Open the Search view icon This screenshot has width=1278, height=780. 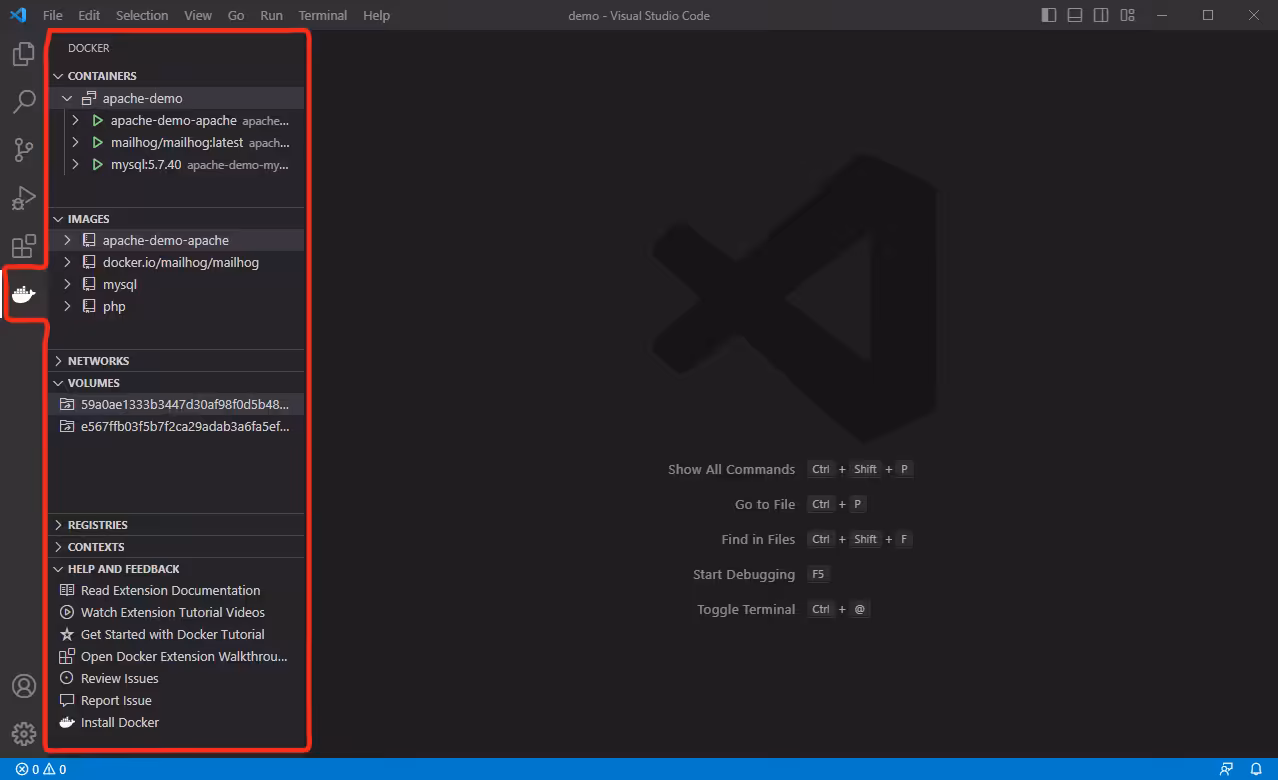pos(23,102)
